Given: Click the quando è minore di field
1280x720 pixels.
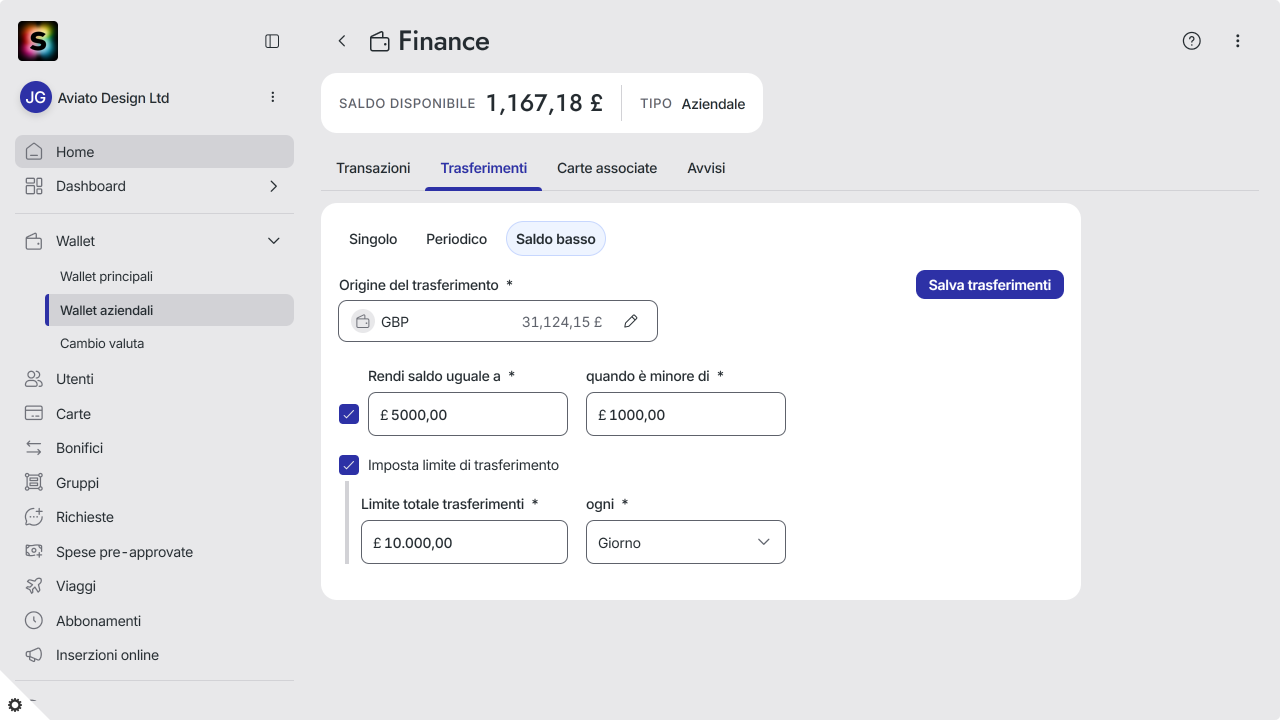Looking at the screenshot, I should pos(686,414).
